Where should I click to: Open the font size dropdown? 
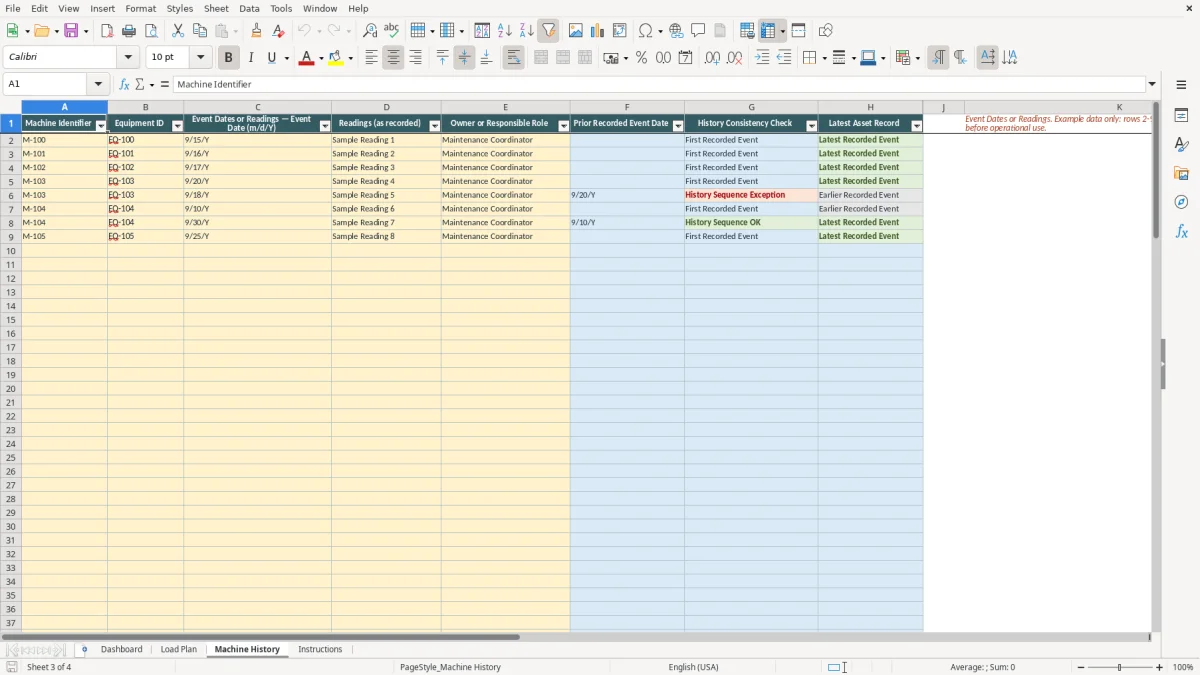201,58
